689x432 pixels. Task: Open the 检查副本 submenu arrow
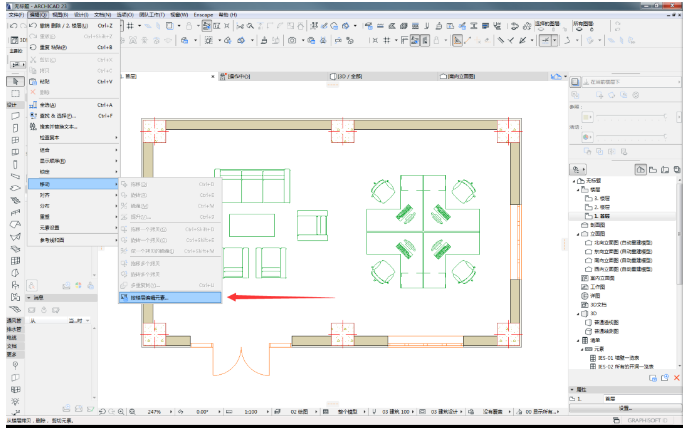click(116, 138)
